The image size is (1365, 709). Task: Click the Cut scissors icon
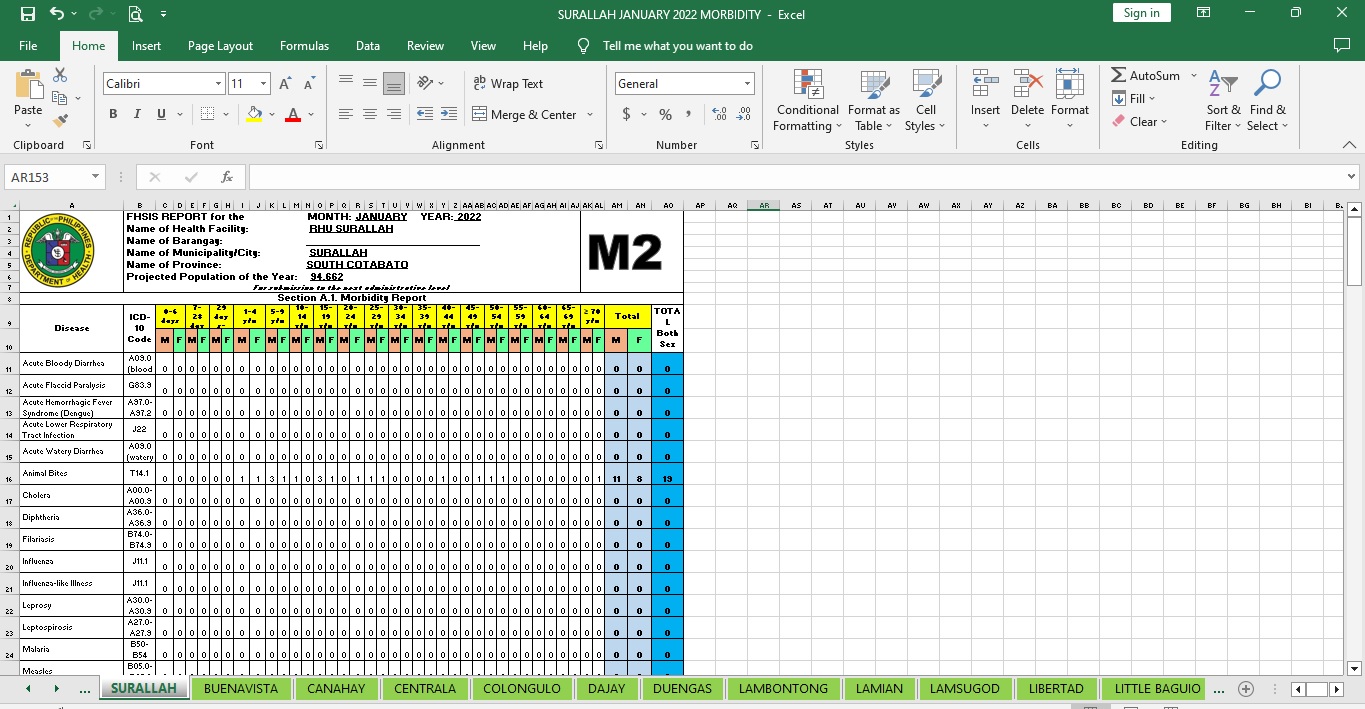tap(60, 75)
